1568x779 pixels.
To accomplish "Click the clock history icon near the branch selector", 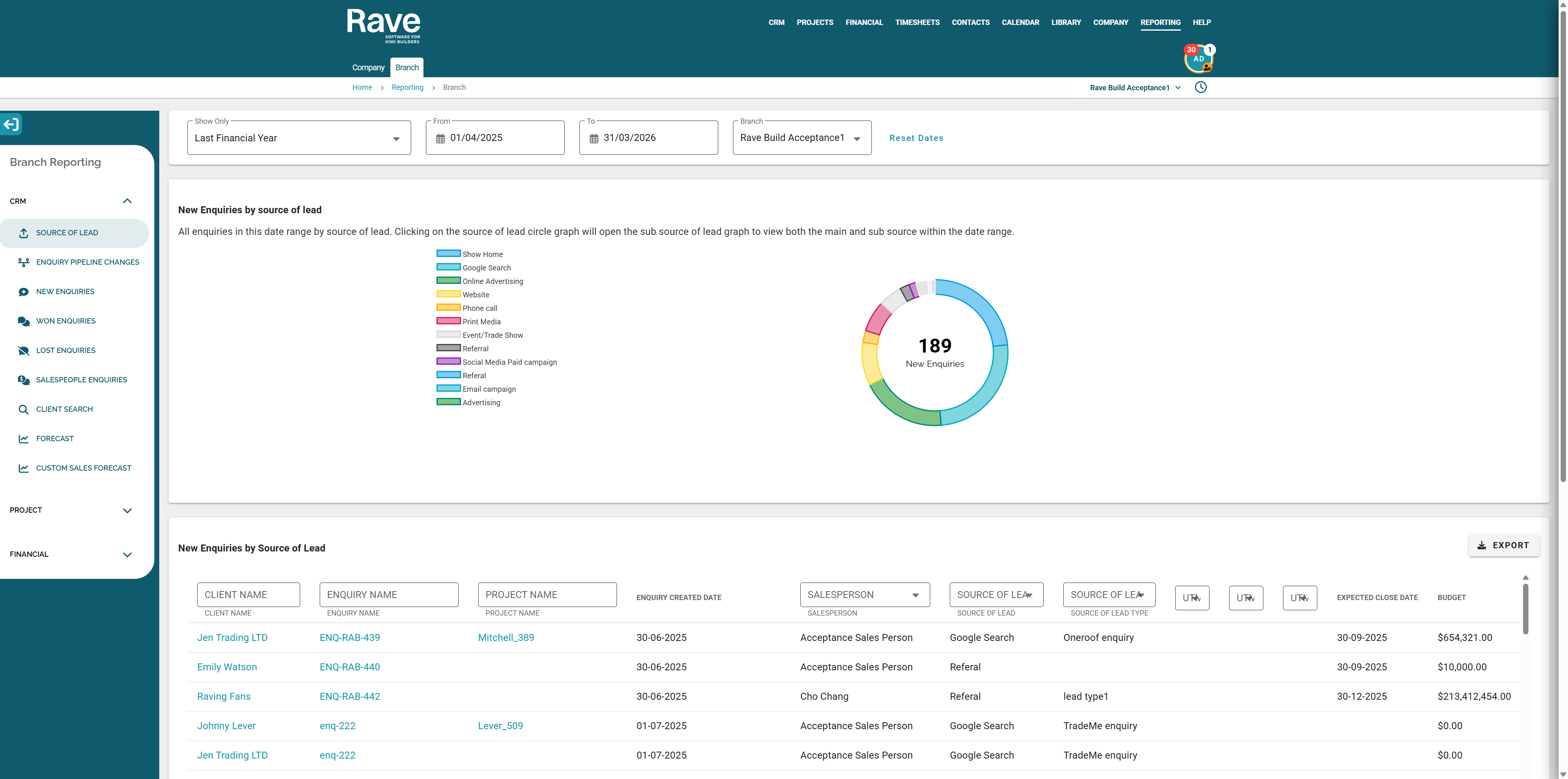I will 1200,87.
